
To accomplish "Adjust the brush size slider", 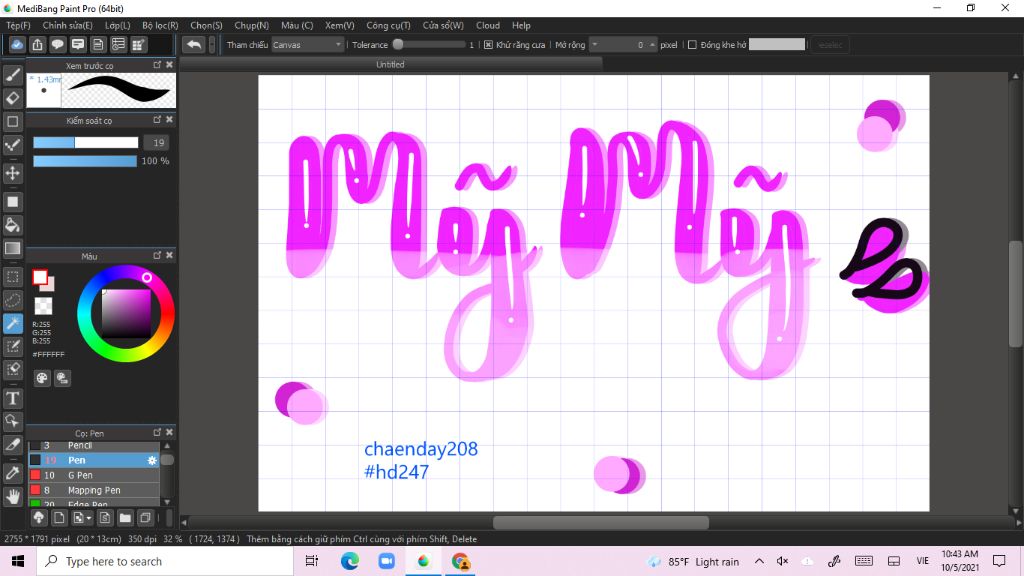I will [86, 142].
